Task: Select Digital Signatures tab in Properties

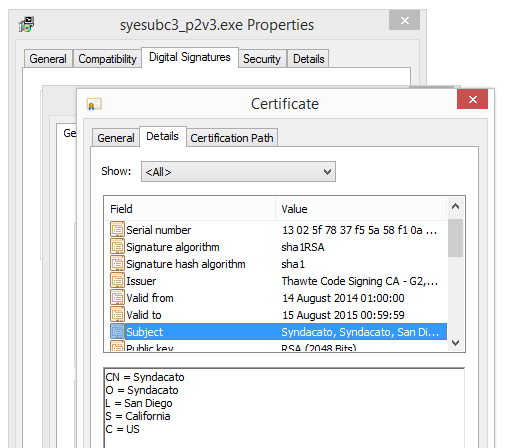Action: point(190,57)
